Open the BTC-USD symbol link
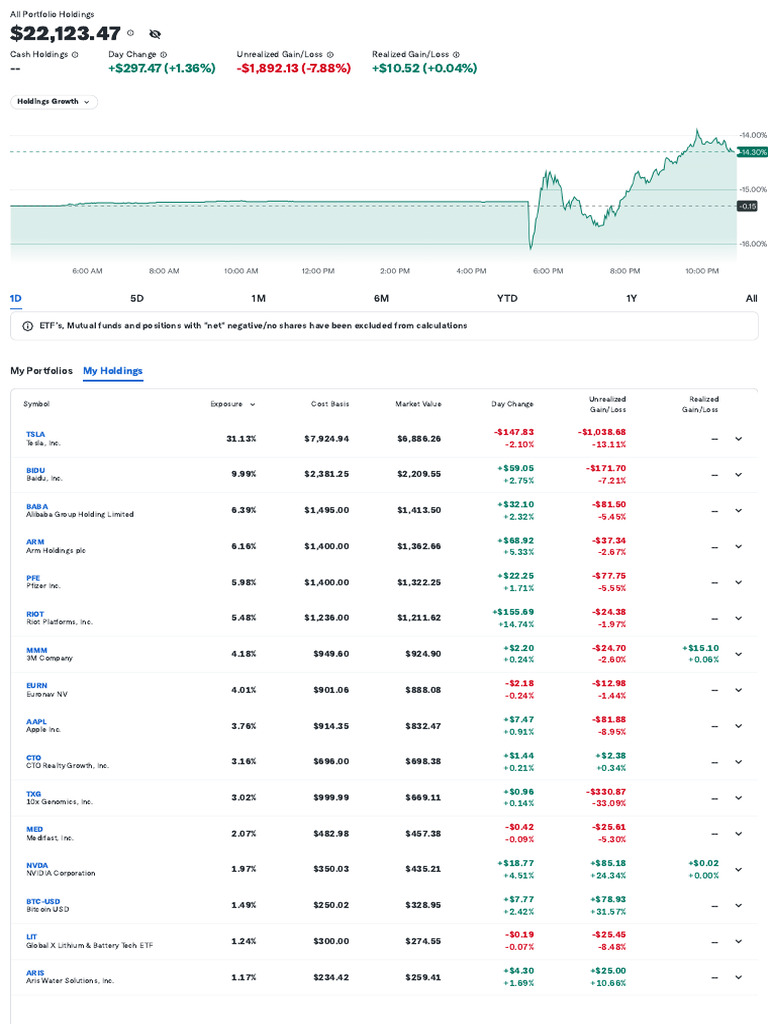Viewport: 768px width, 1024px height. coord(43,901)
